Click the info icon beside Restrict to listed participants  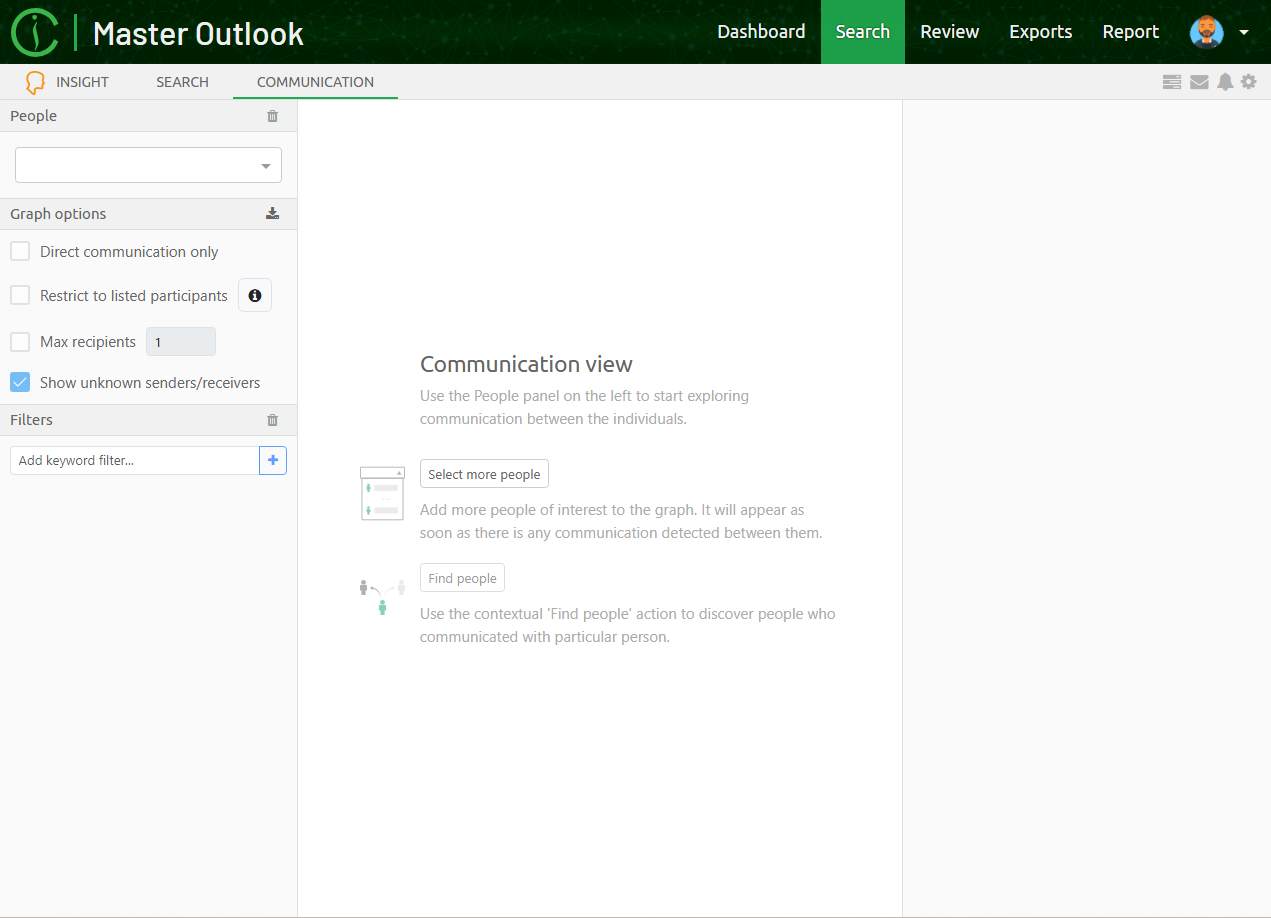pyautogui.click(x=255, y=295)
